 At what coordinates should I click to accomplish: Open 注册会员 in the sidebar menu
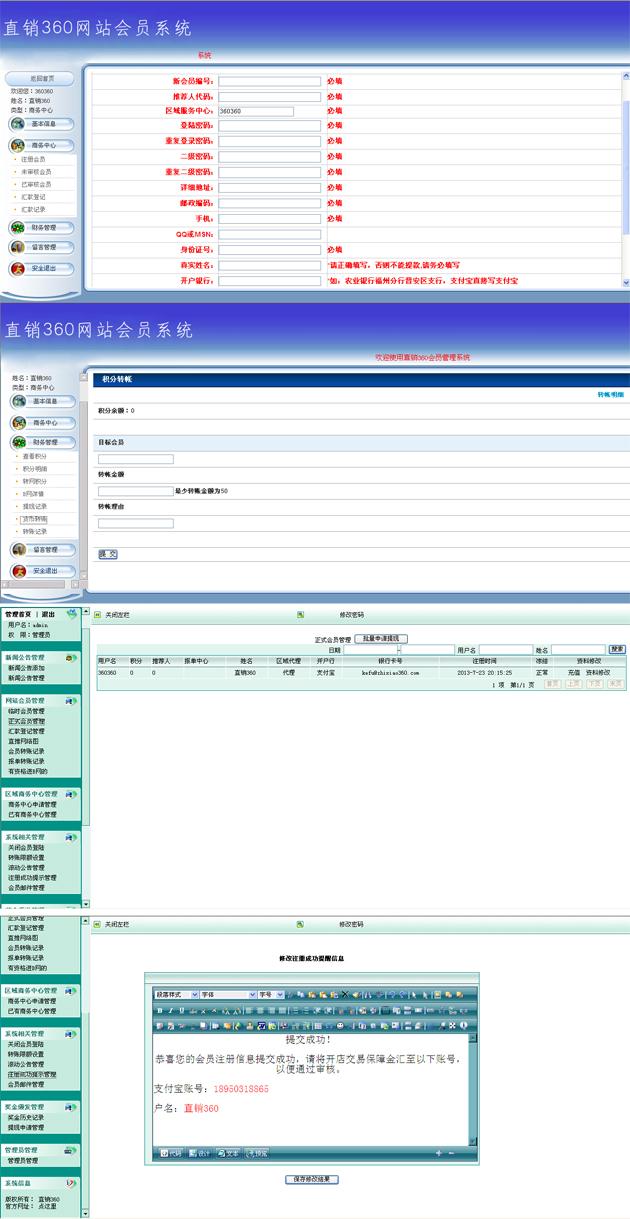(x=34, y=159)
